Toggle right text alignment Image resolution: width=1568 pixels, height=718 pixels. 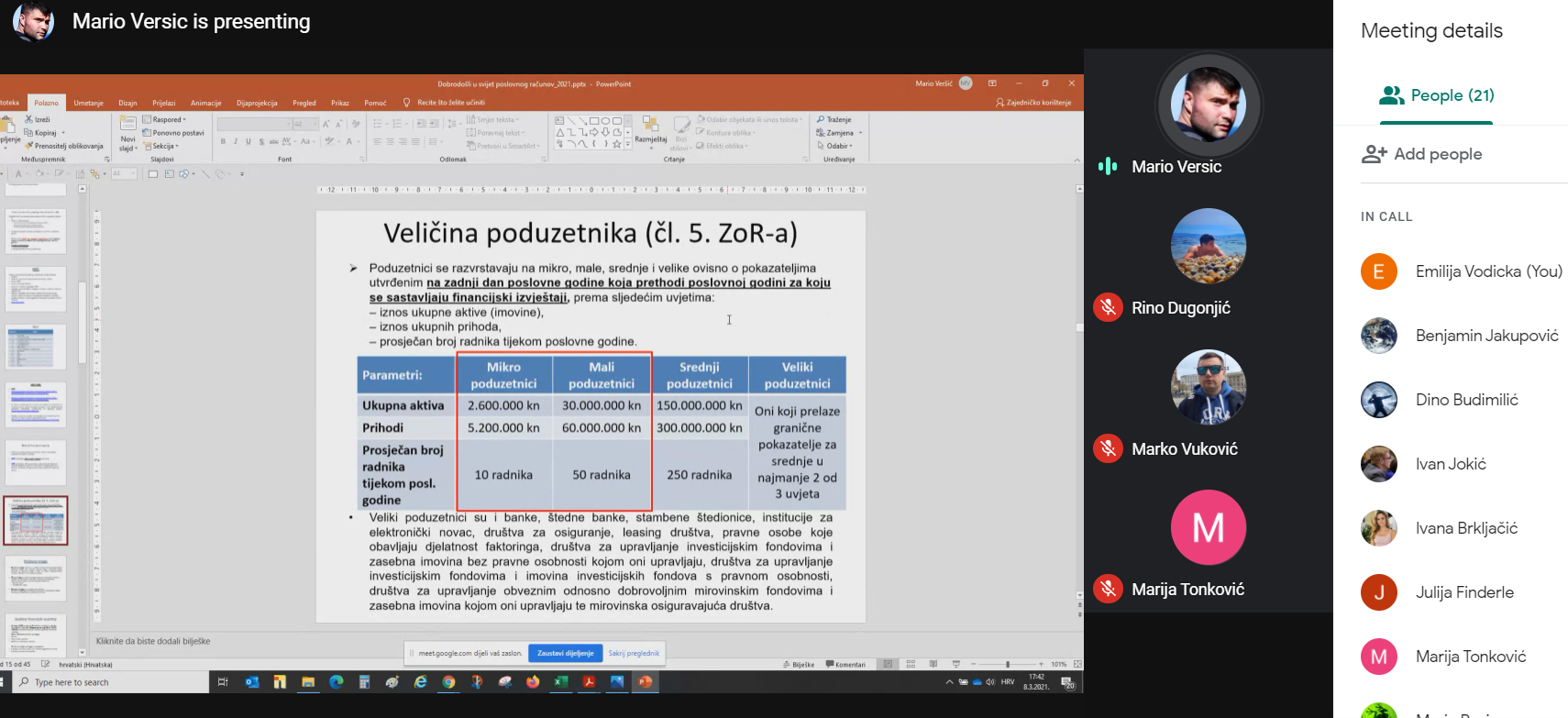tap(403, 141)
